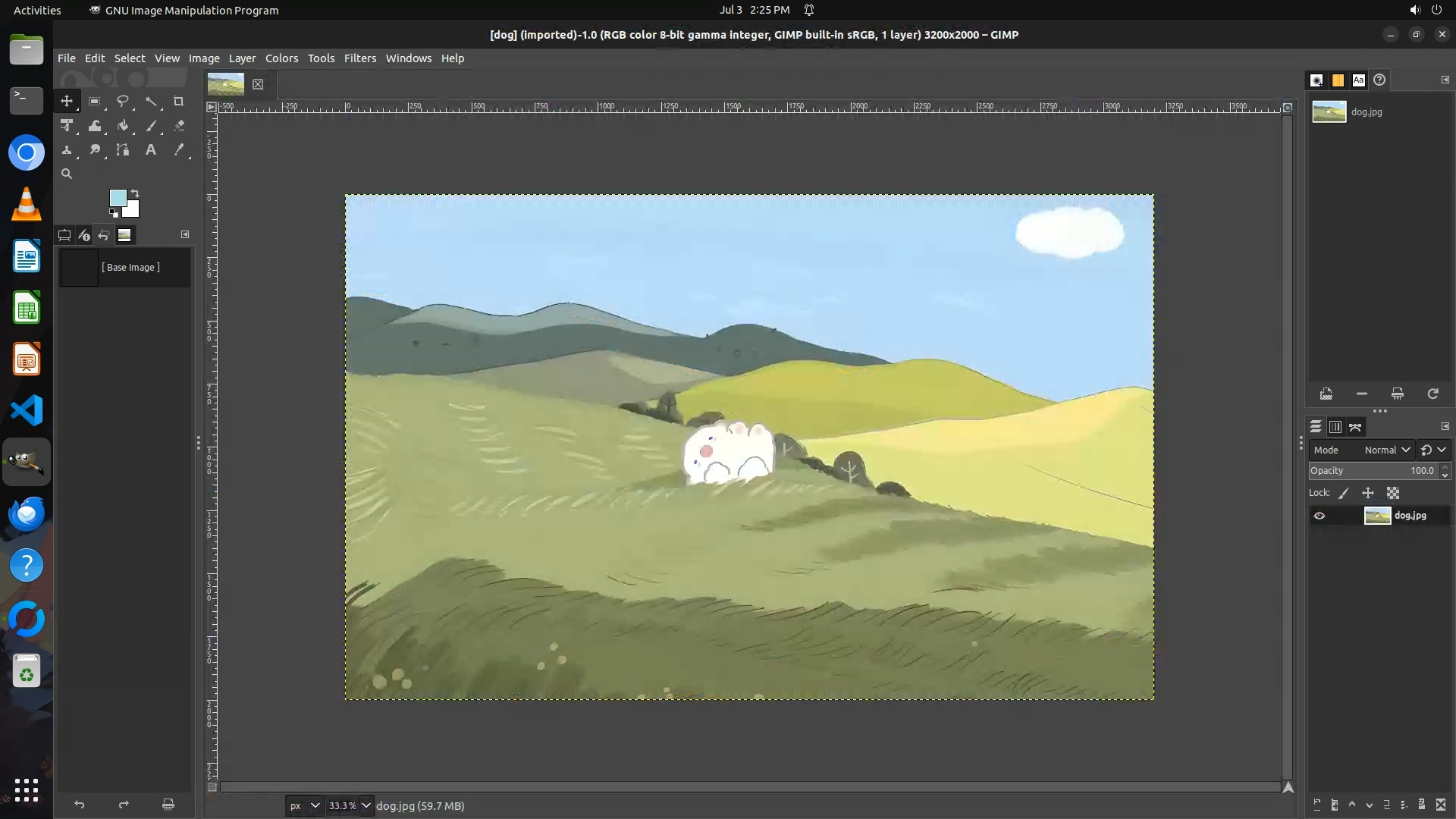Select the Text tool

pos(151,150)
